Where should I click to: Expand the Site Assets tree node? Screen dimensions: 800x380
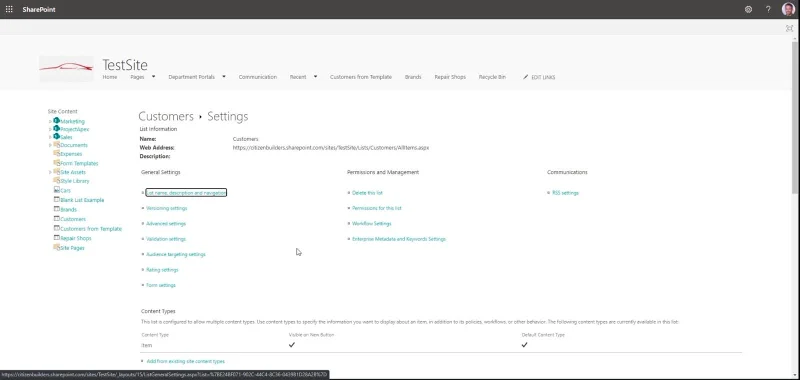click(50, 172)
